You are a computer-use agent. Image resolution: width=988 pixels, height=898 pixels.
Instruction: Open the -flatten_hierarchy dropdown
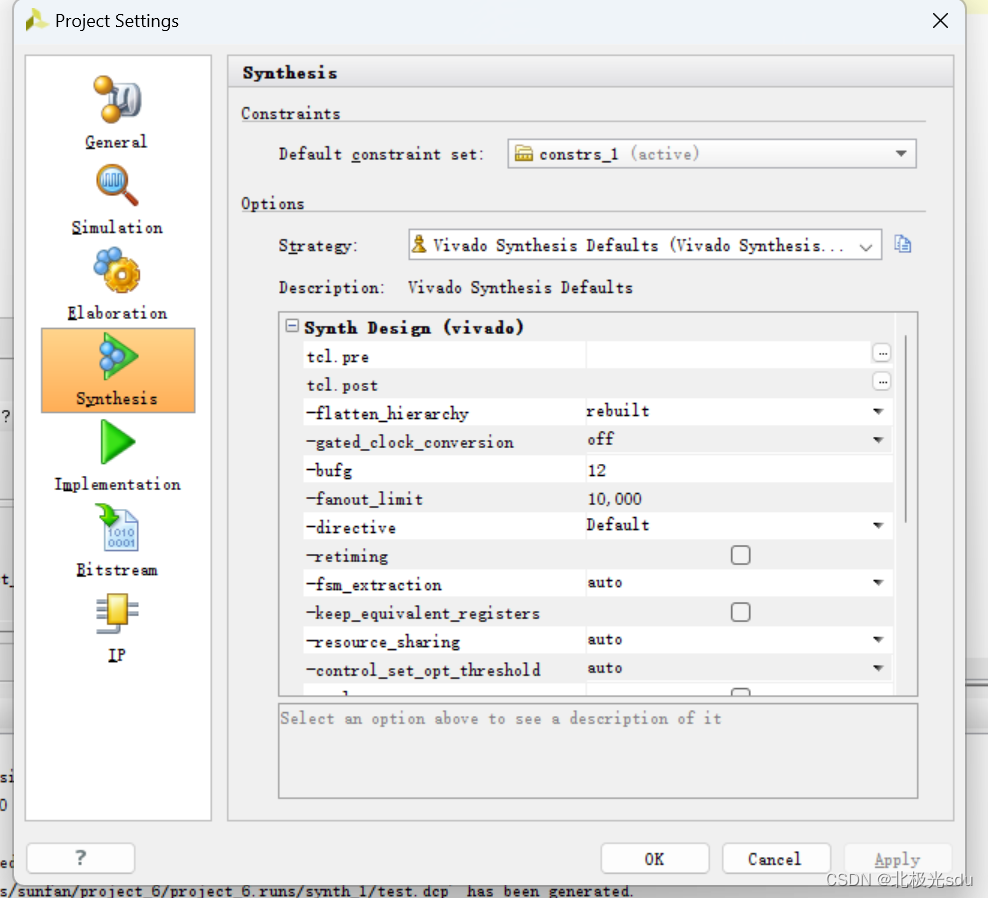(x=878, y=412)
